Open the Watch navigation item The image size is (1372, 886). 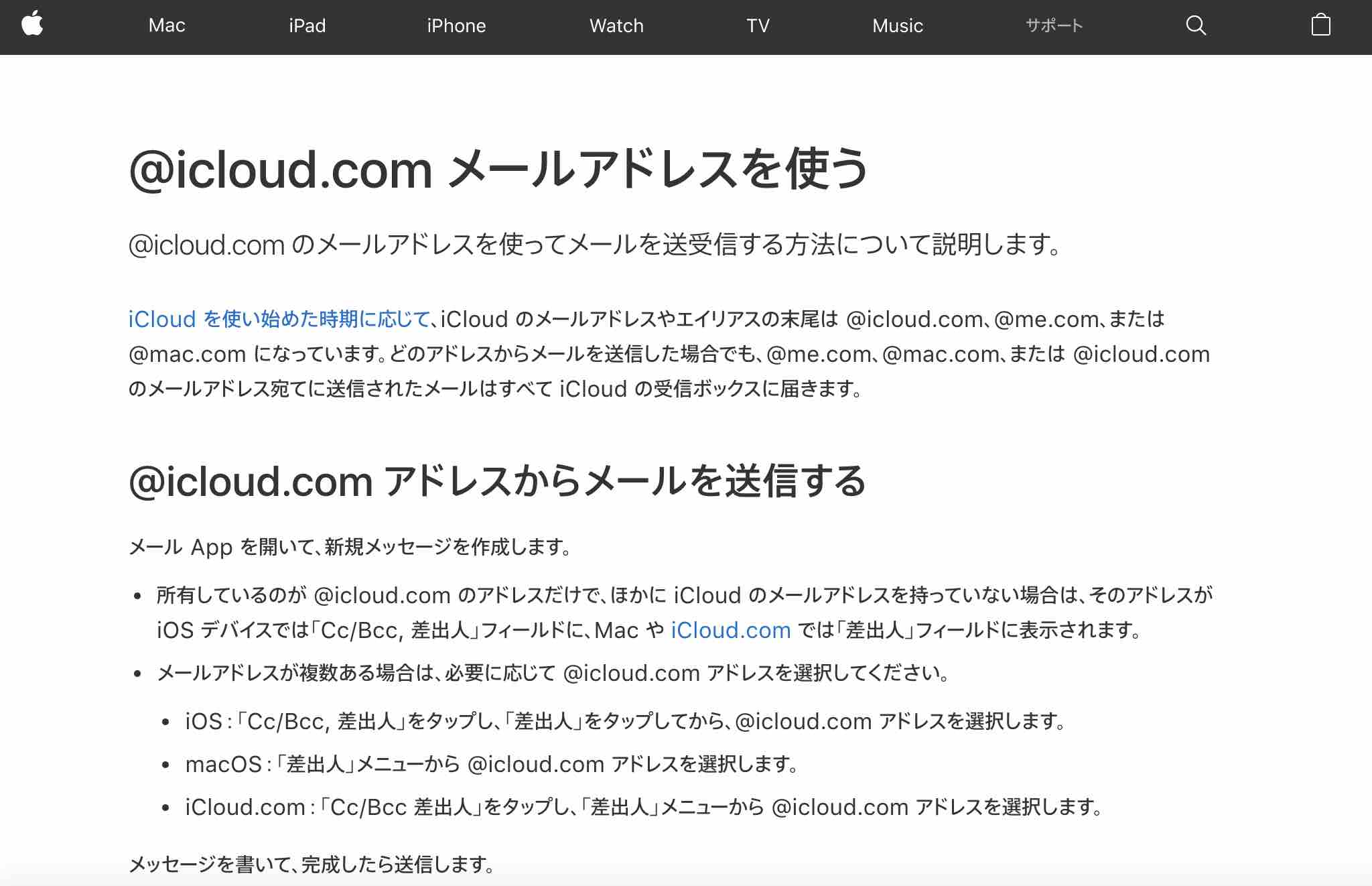click(x=616, y=25)
